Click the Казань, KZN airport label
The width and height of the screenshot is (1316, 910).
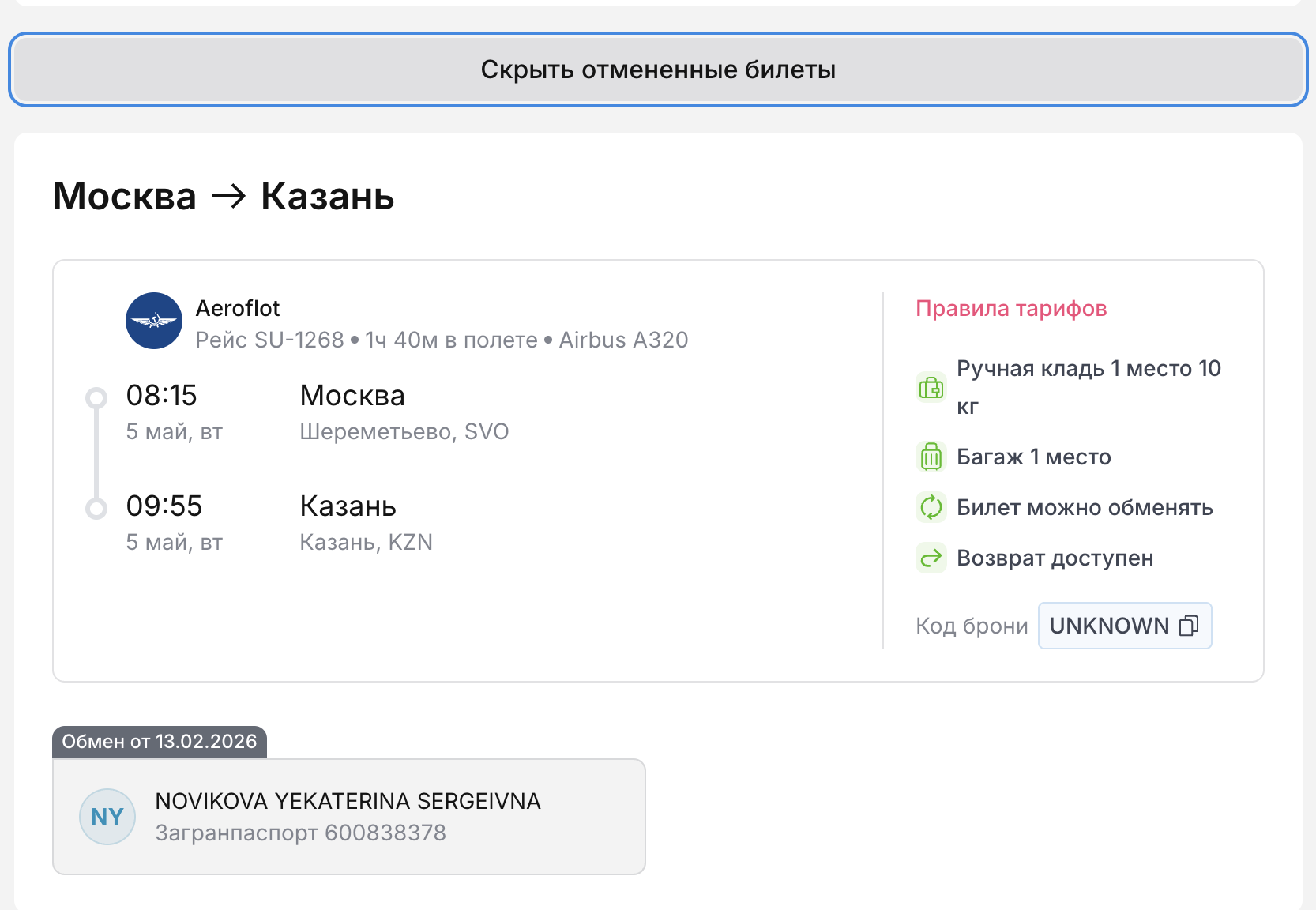(x=367, y=542)
